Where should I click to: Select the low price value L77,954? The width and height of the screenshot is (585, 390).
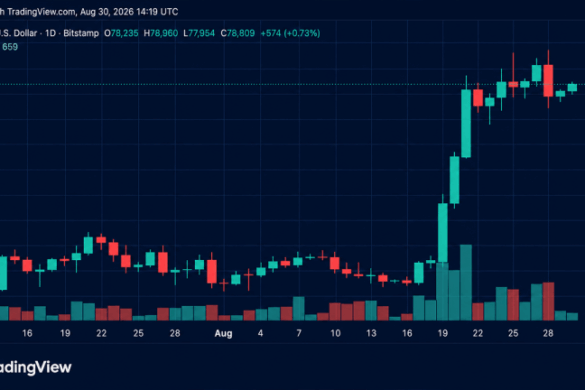(x=199, y=33)
